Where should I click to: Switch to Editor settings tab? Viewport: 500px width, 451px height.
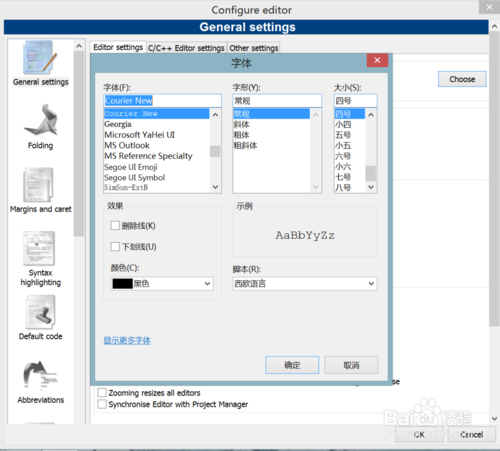[x=118, y=47]
